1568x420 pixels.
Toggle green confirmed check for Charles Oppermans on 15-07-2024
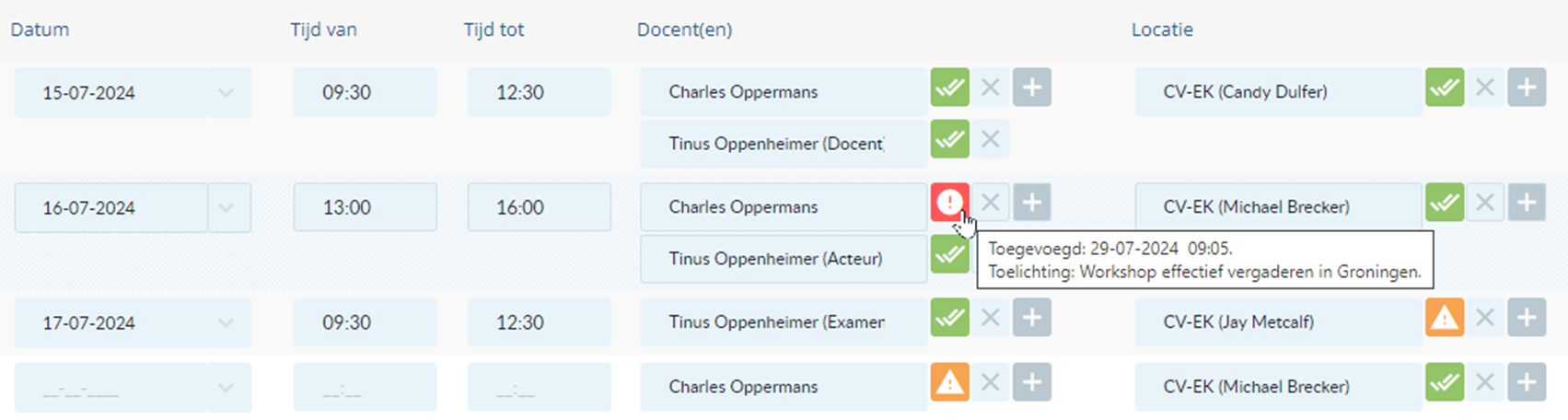point(949,87)
